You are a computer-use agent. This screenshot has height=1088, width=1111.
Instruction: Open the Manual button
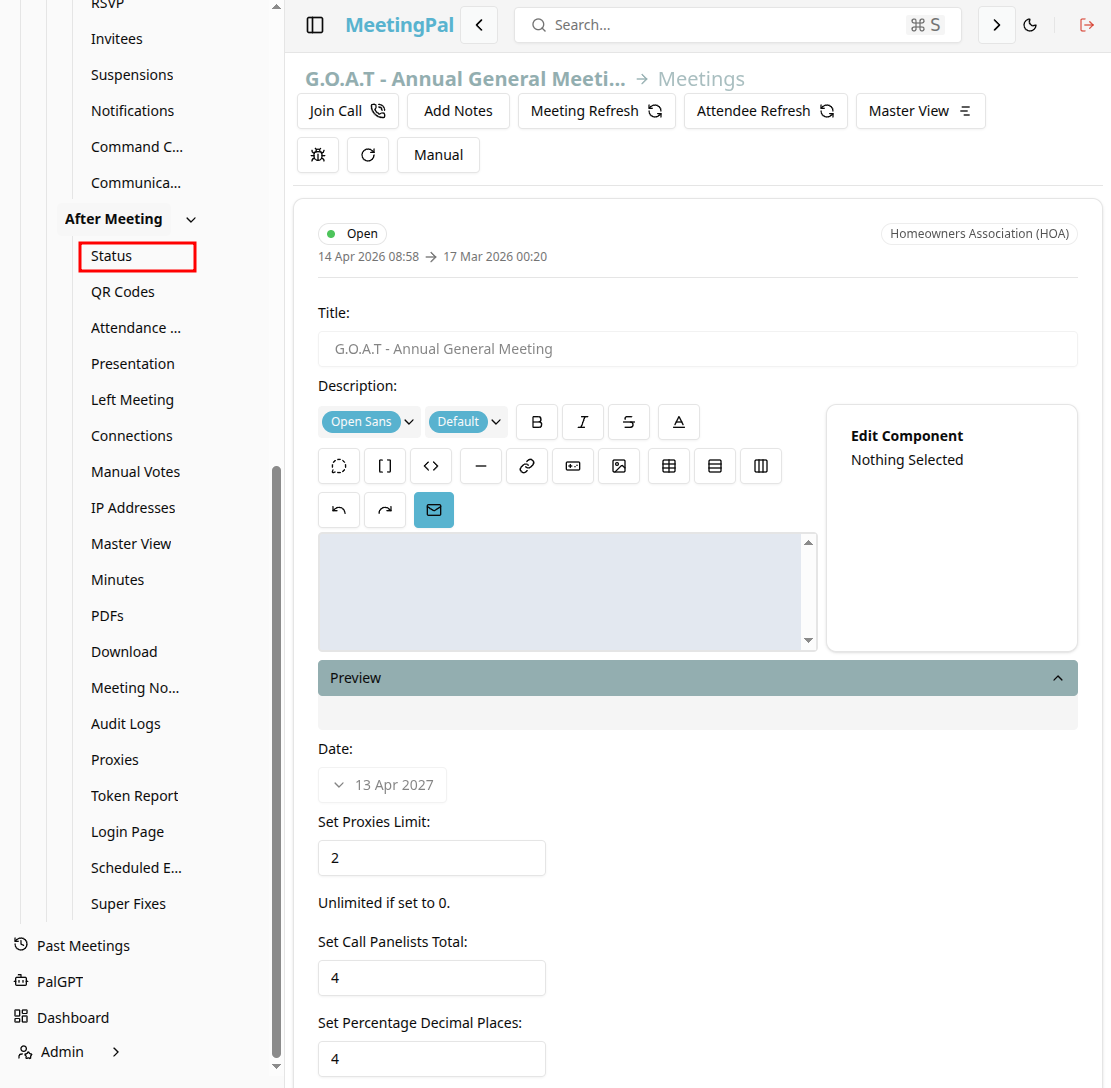(x=439, y=155)
